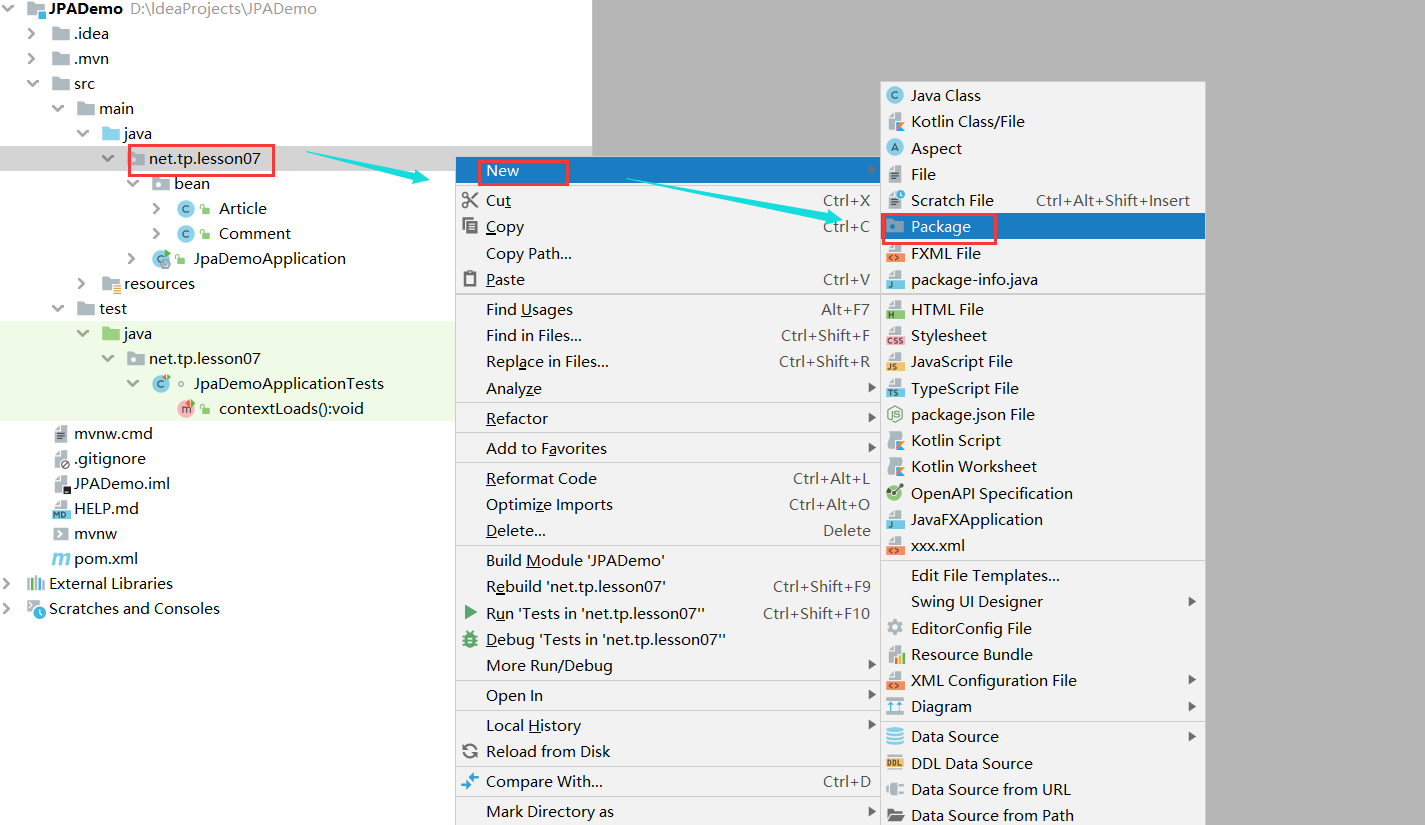Expand the .mvn folder
The image size is (1425, 825).
tap(33, 59)
